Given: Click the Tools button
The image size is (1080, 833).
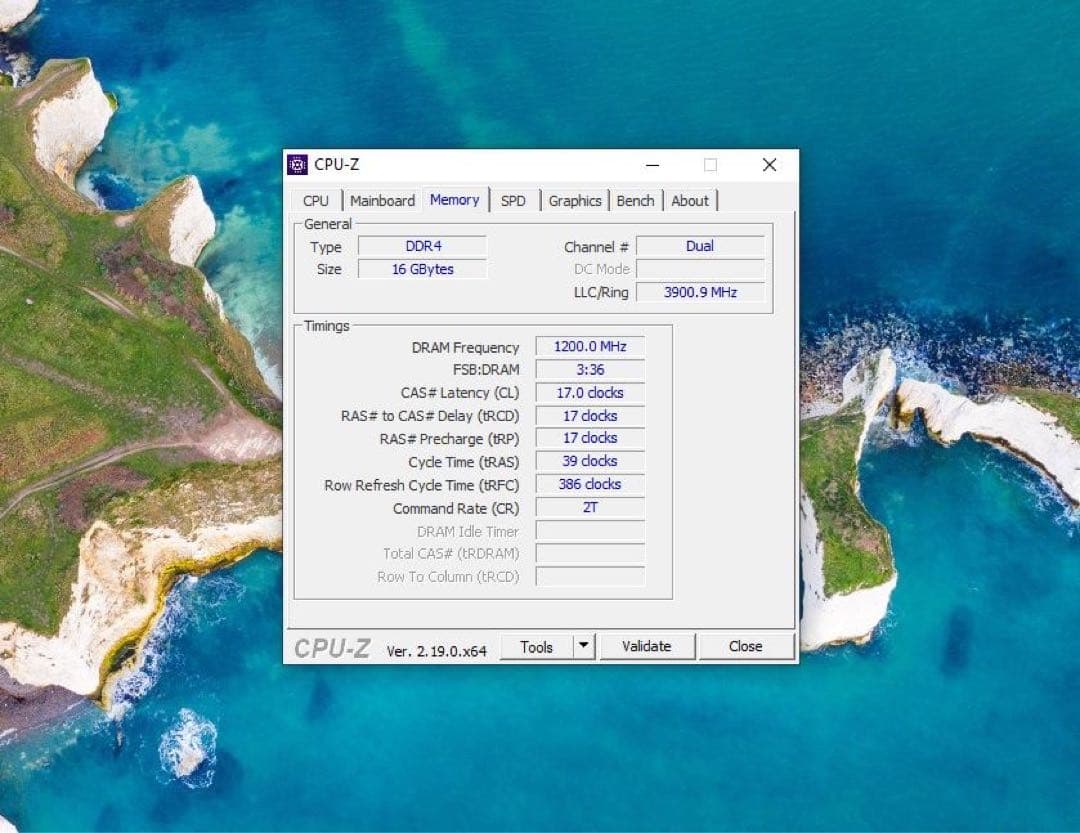Looking at the screenshot, I should pyautogui.click(x=537, y=647).
